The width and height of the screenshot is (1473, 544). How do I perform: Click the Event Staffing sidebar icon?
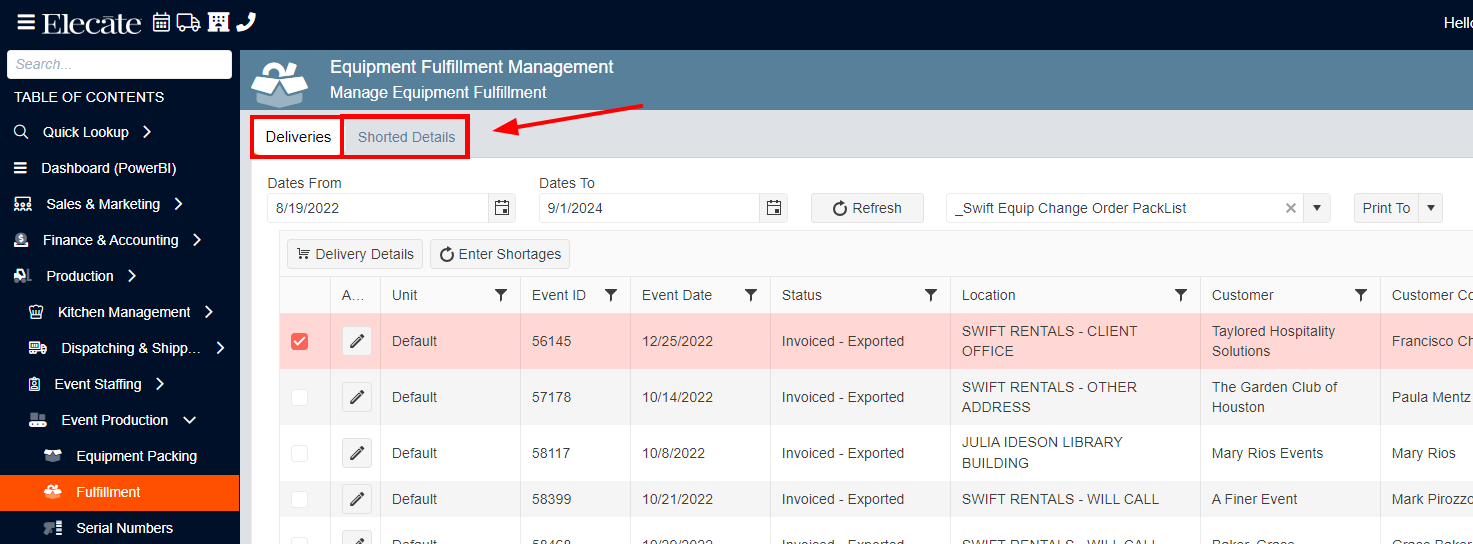pyautogui.click(x=35, y=384)
